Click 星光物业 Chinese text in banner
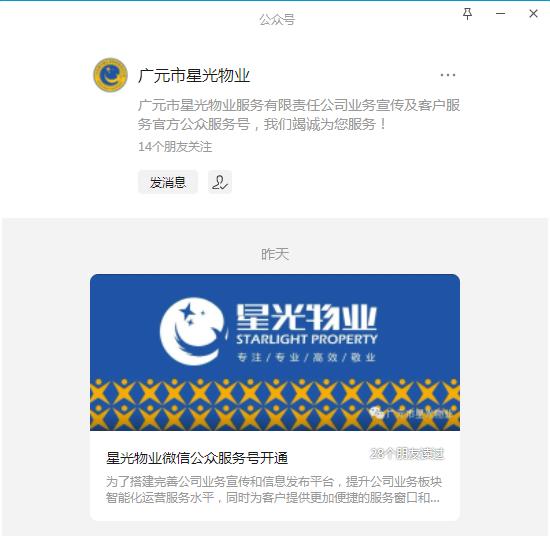 pos(306,317)
